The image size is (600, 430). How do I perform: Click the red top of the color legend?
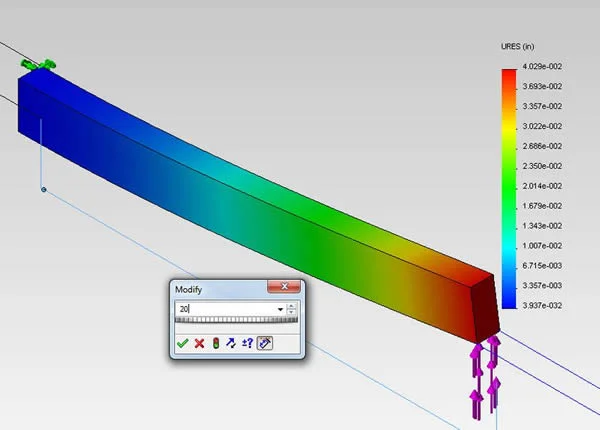[510, 73]
